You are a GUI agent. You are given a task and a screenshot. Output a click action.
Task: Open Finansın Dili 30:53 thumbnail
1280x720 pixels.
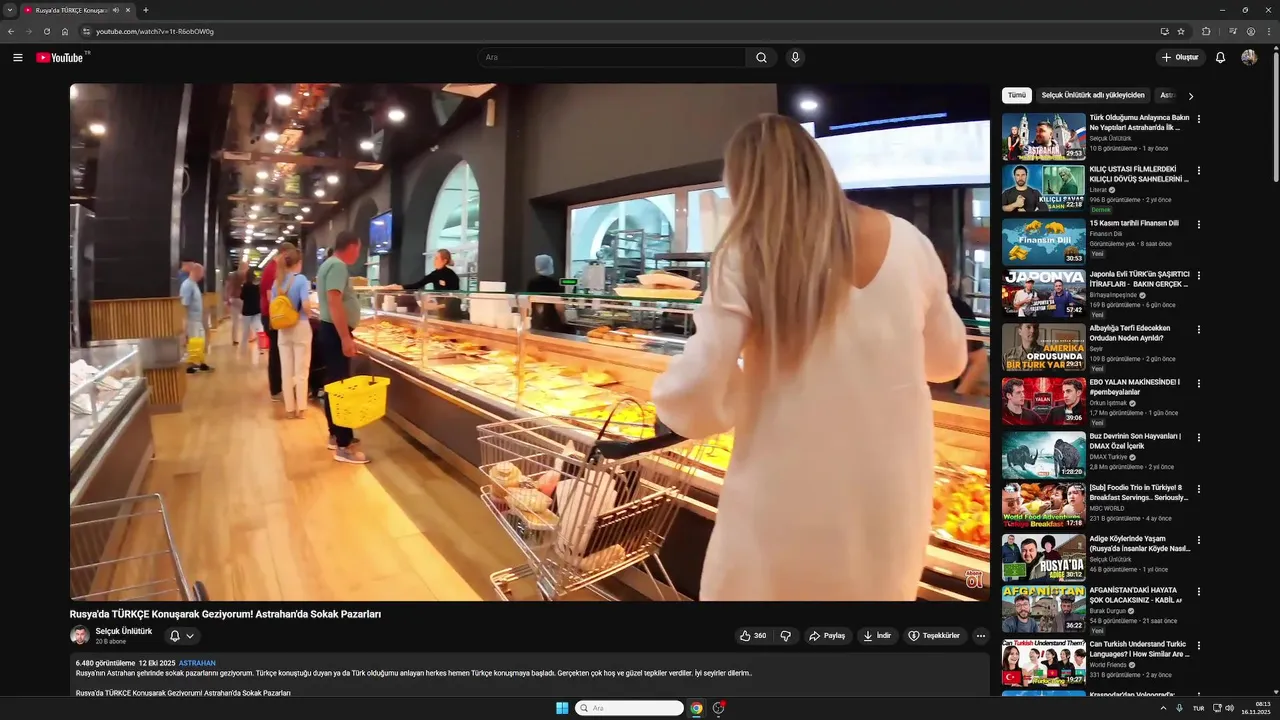coord(1044,242)
